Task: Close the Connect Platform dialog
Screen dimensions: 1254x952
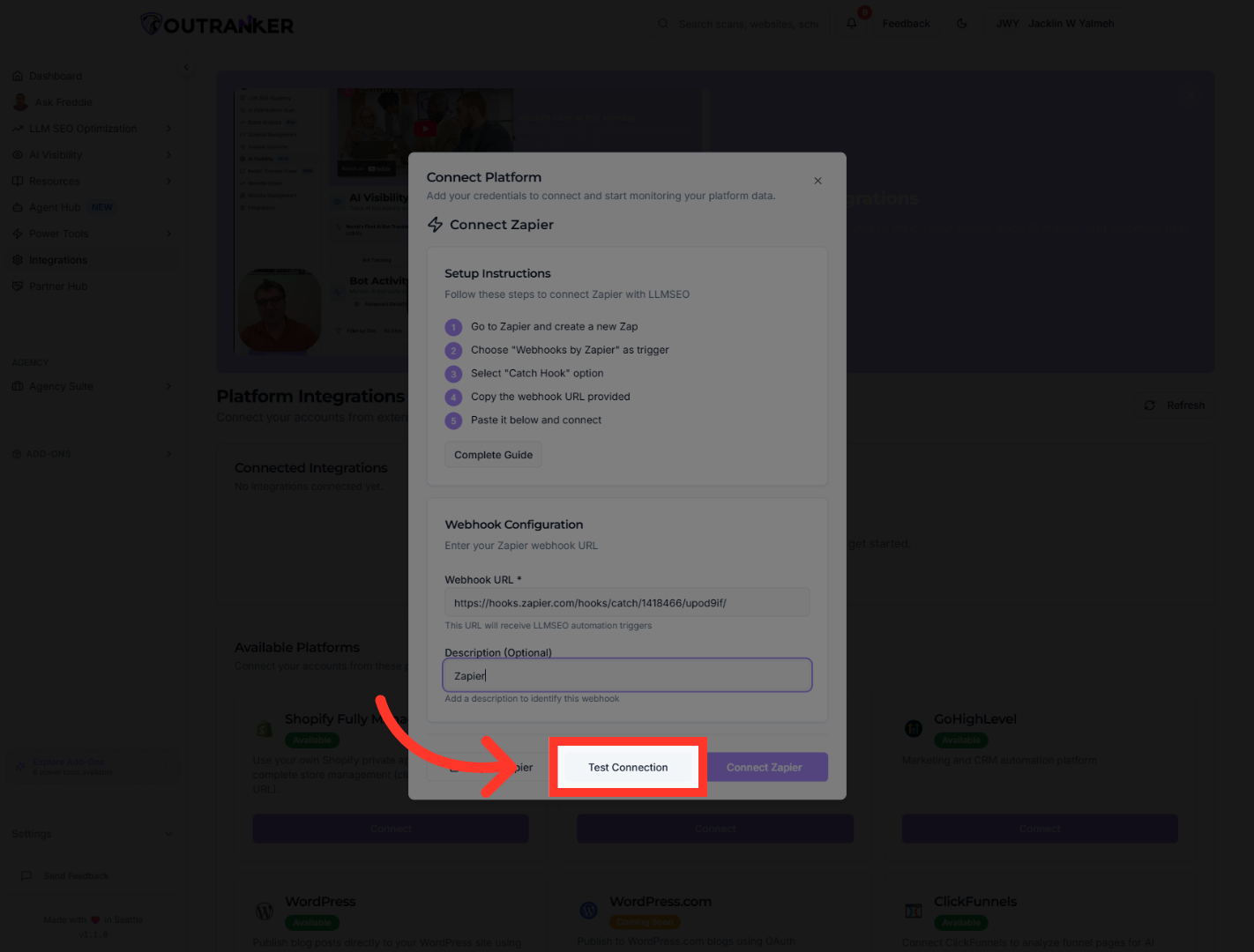Action: click(817, 181)
